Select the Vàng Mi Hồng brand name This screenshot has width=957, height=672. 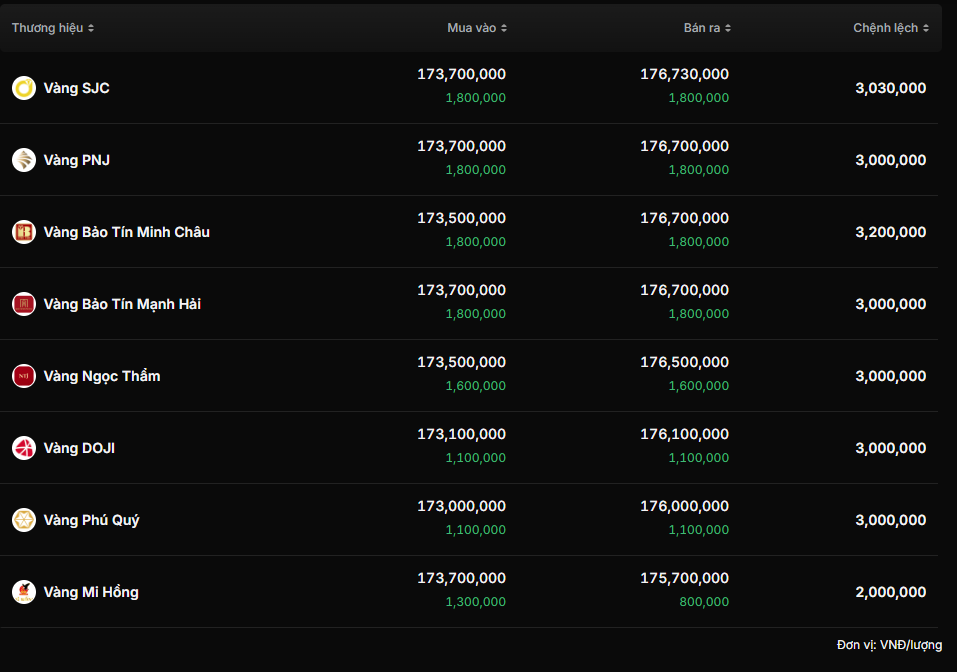pos(91,592)
